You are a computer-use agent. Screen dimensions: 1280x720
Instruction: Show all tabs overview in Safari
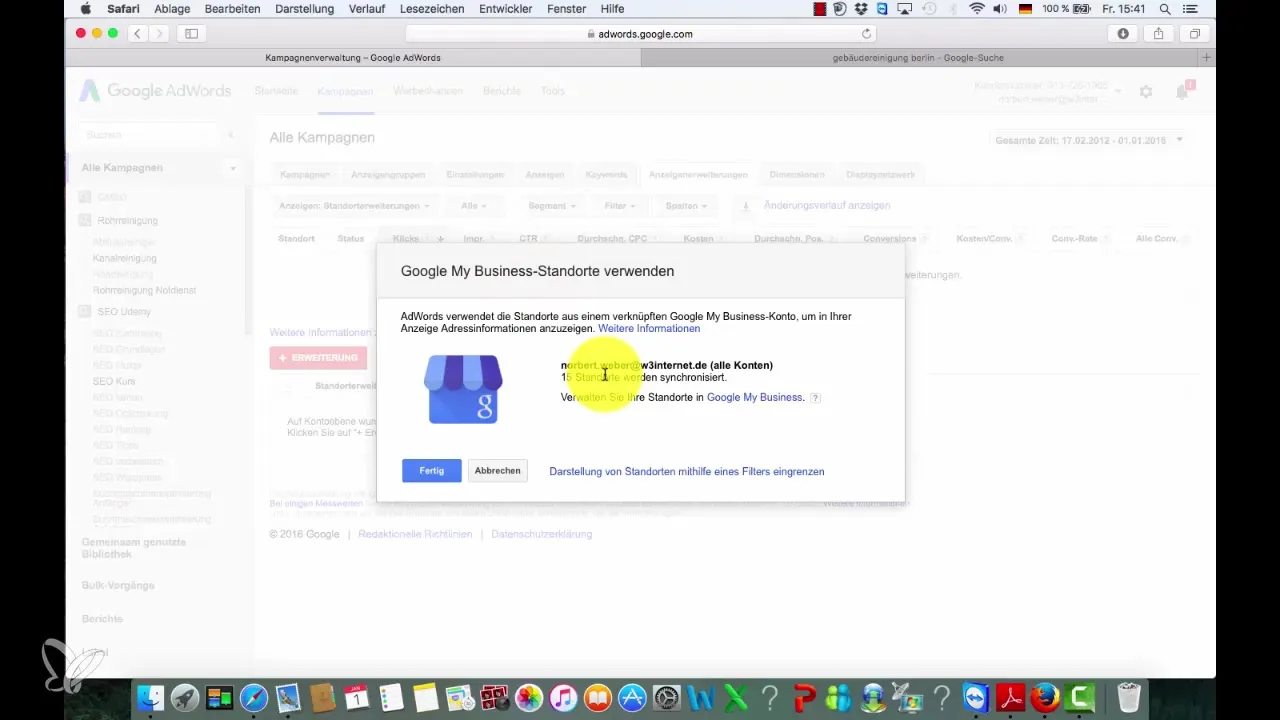[1195, 33]
